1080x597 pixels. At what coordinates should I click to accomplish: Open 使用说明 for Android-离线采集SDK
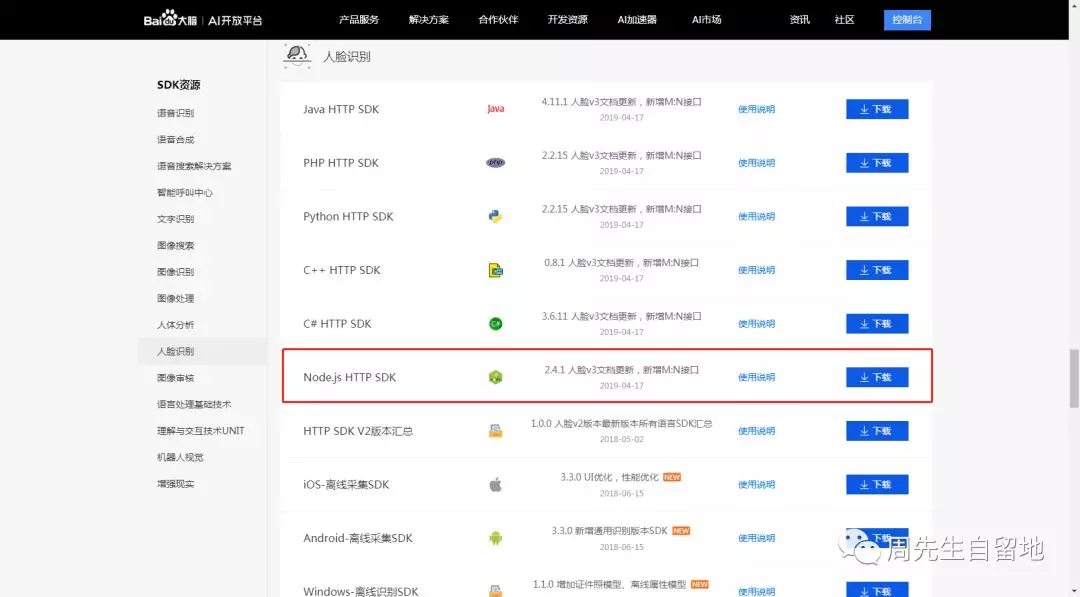(756, 538)
